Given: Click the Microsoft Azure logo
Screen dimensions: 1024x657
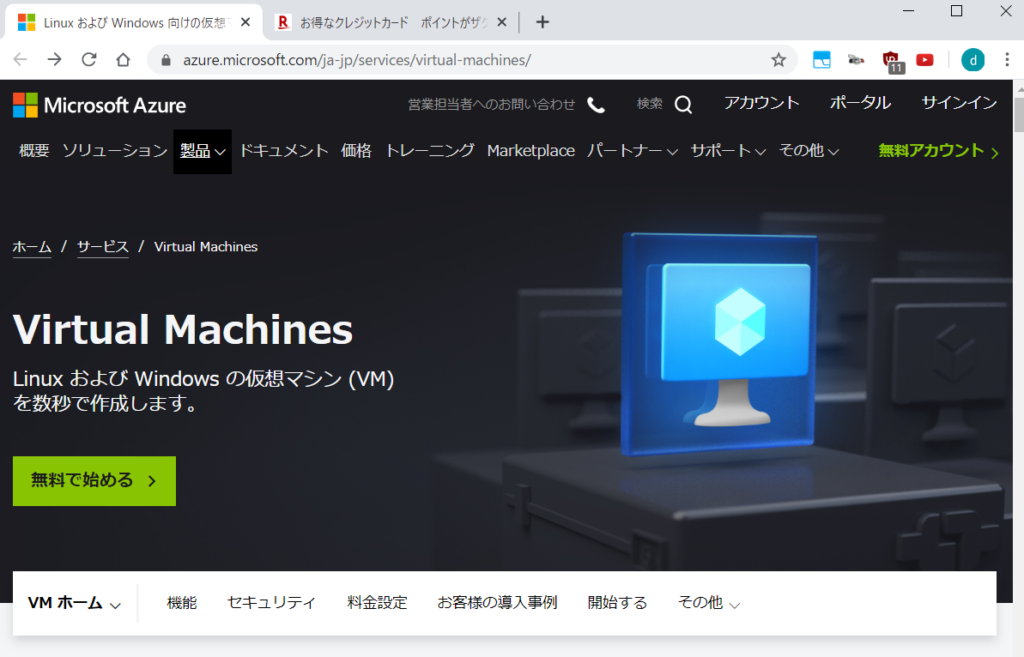Looking at the screenshot, I should 99,105.
